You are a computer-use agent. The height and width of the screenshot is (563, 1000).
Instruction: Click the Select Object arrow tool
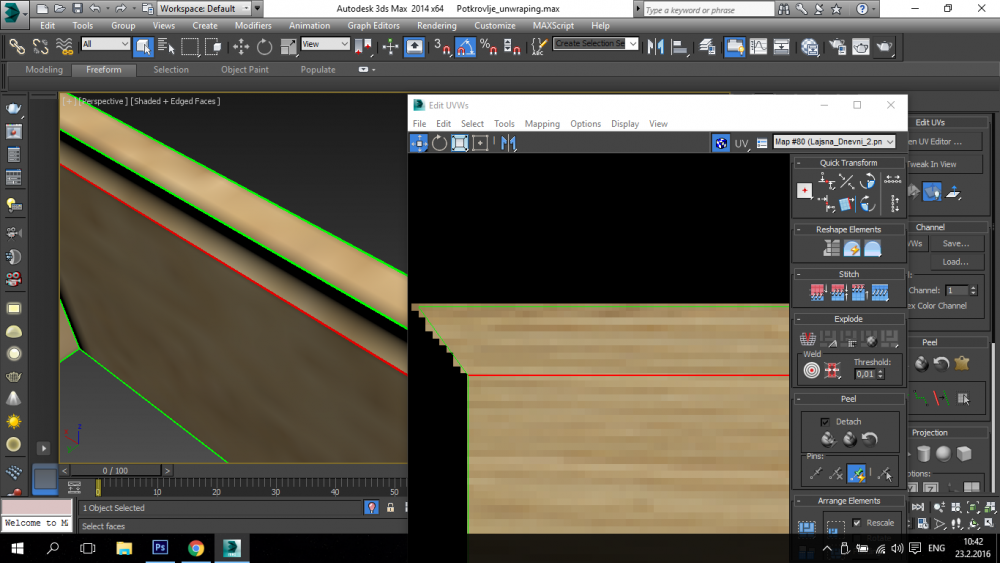(143, 46)
